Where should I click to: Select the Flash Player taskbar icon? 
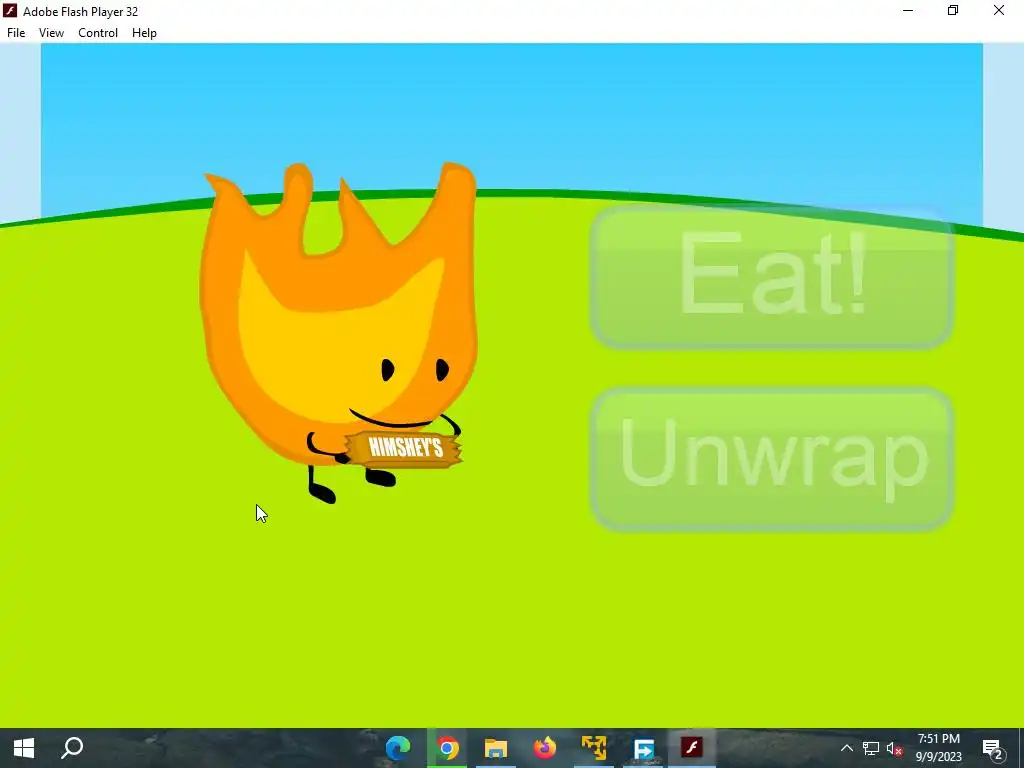692,748
